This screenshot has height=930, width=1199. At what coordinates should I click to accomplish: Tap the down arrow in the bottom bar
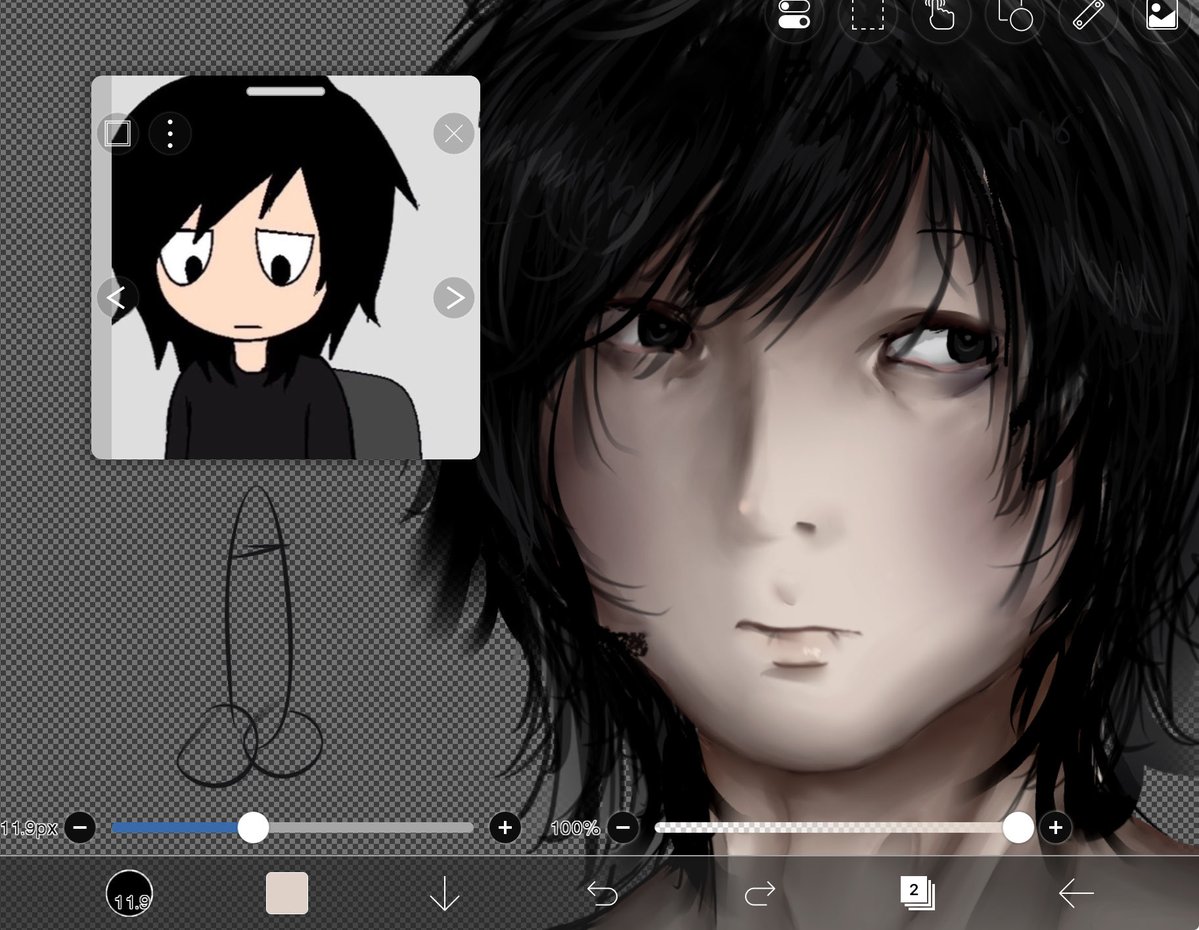[x=444, y=893]
